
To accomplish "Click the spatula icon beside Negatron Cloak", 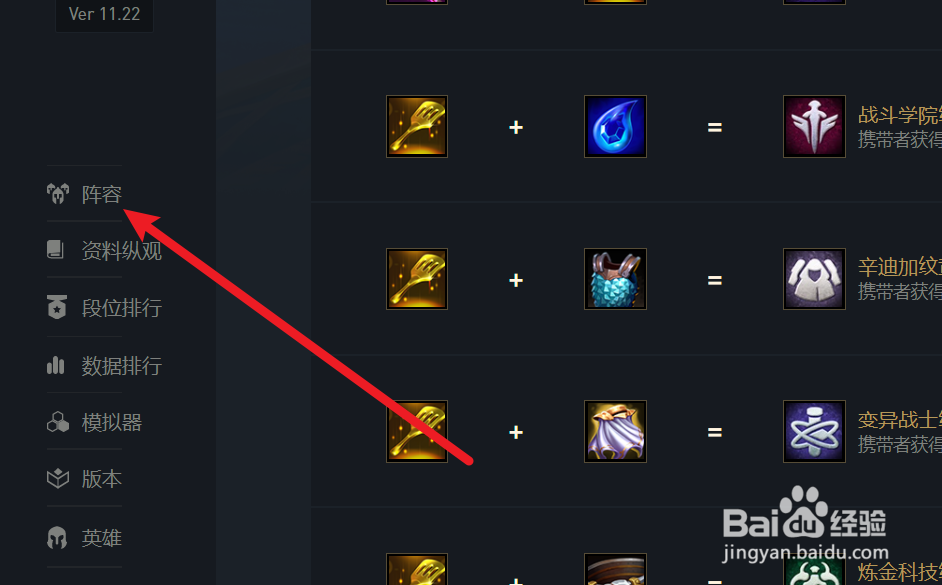I will [417, 431].
